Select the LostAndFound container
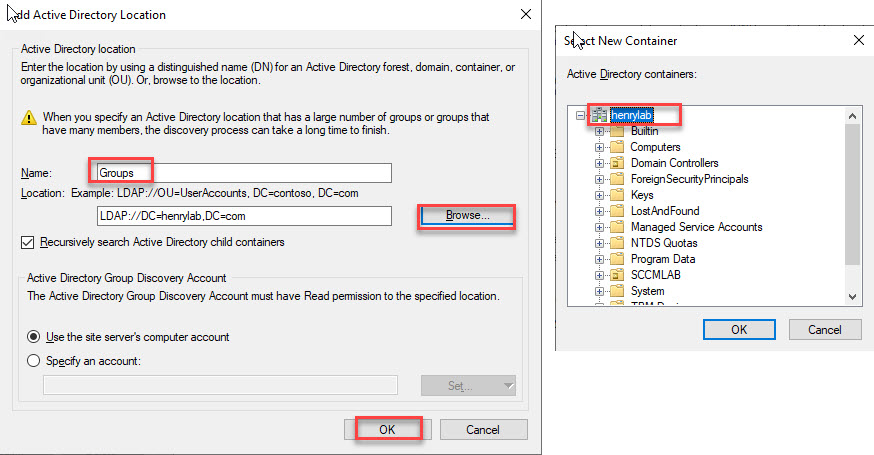 (x=664, y=211)
